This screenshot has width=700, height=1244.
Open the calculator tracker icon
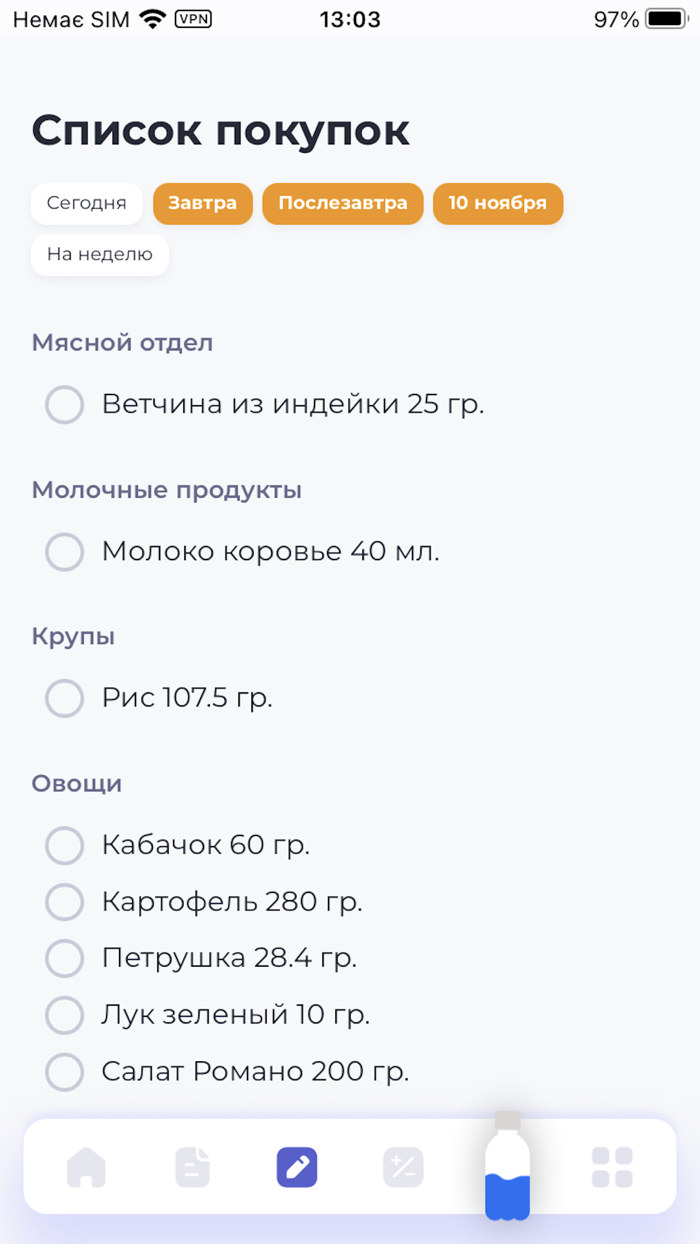[x=403, y=1166]
